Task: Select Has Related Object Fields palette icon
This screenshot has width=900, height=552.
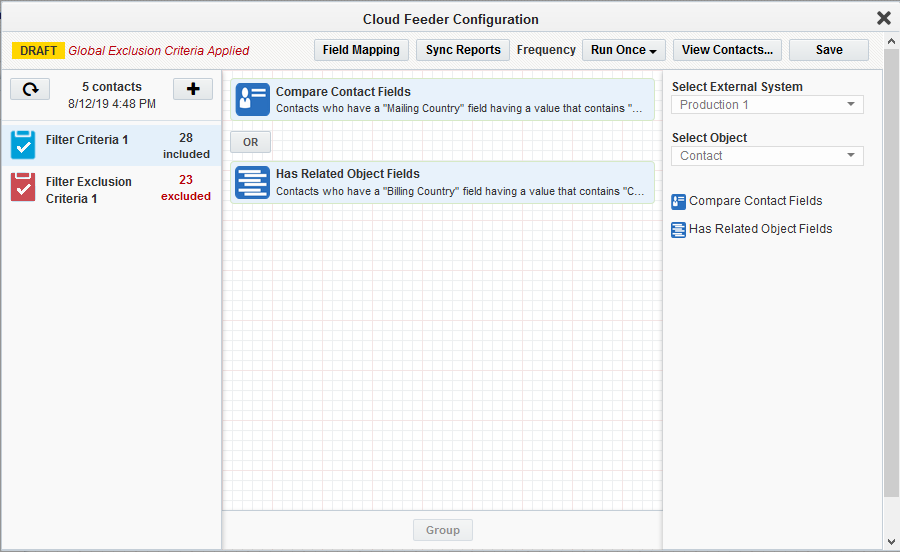Action: tap(679, 229)
